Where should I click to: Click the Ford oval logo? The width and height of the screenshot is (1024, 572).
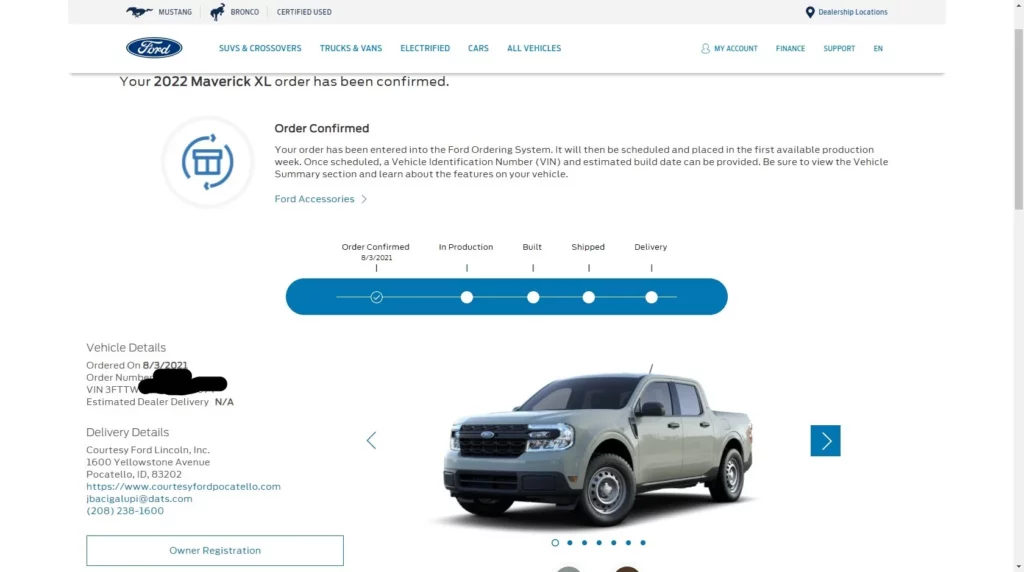point(154,48)
